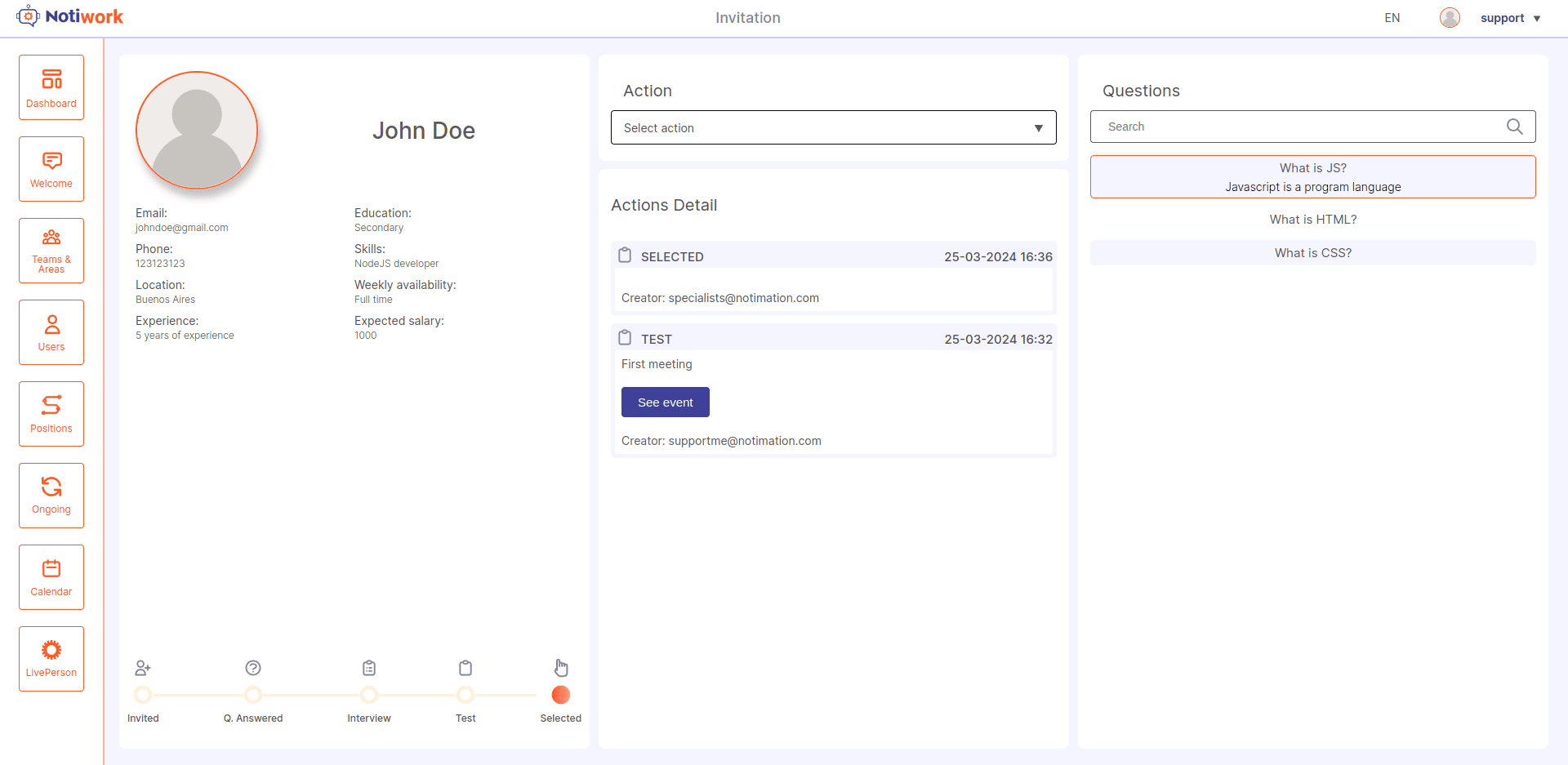Click the search magnifier icon
1568x765 pixels.
point(1514,127)
